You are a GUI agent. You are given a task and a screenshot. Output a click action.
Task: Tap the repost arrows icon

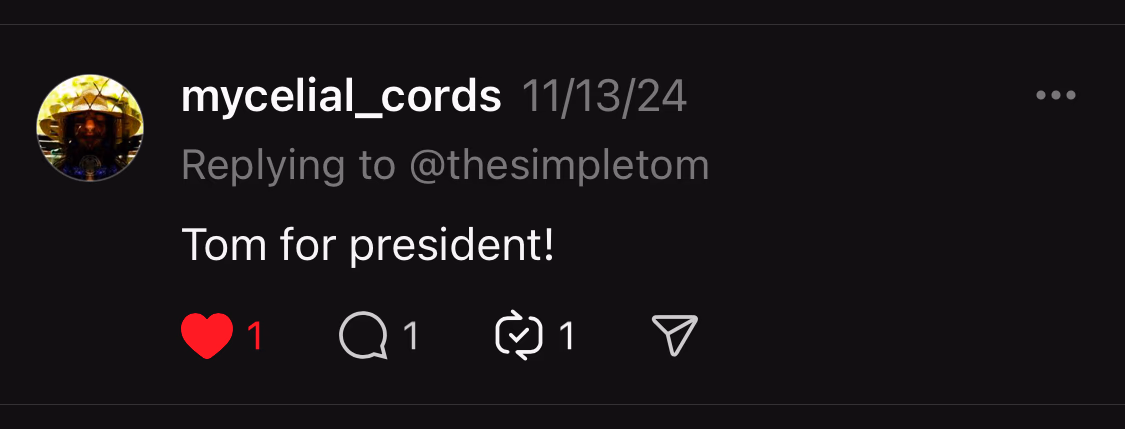(x=519, y=335)
